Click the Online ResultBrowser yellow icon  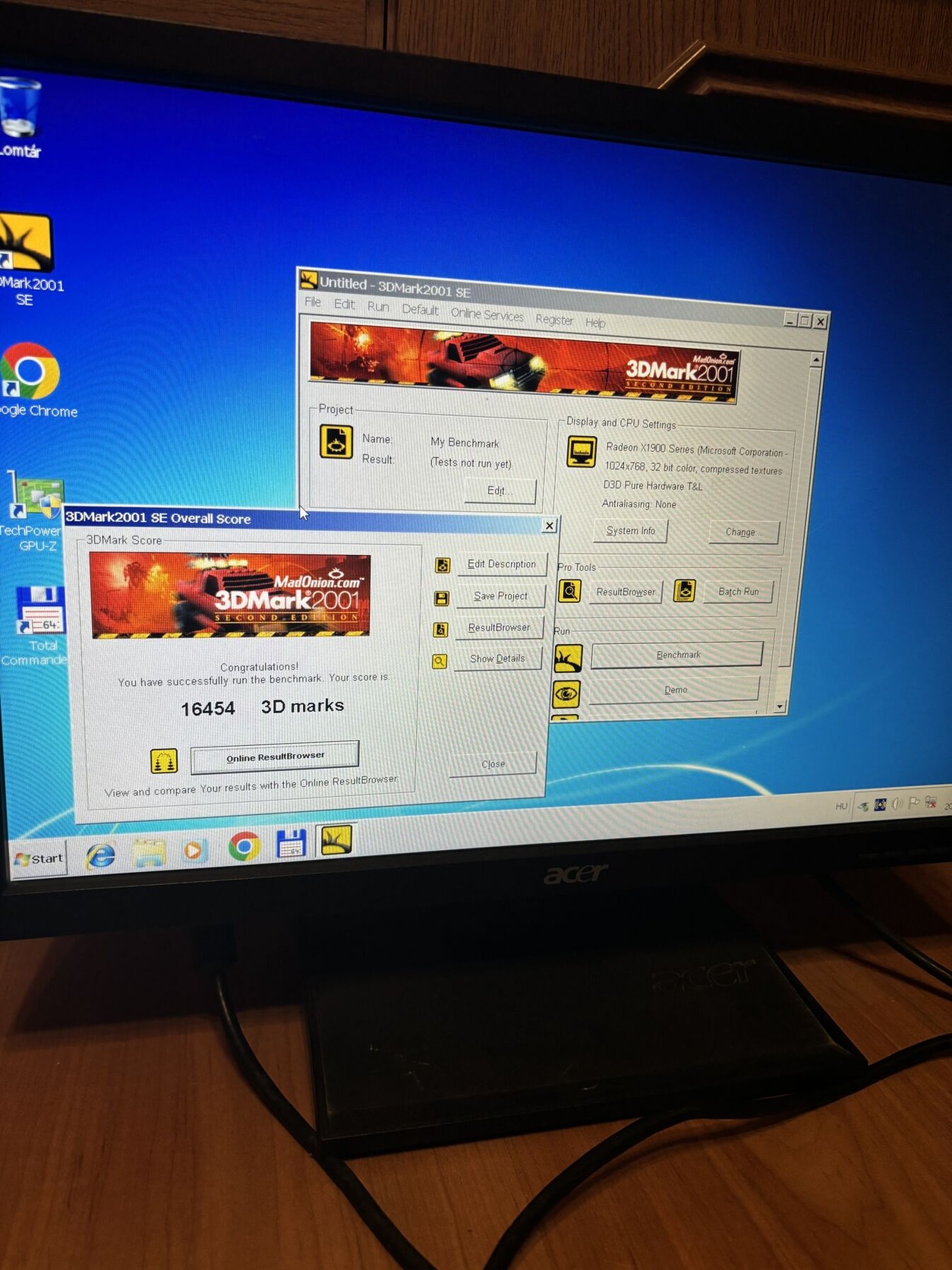point(164,760)
